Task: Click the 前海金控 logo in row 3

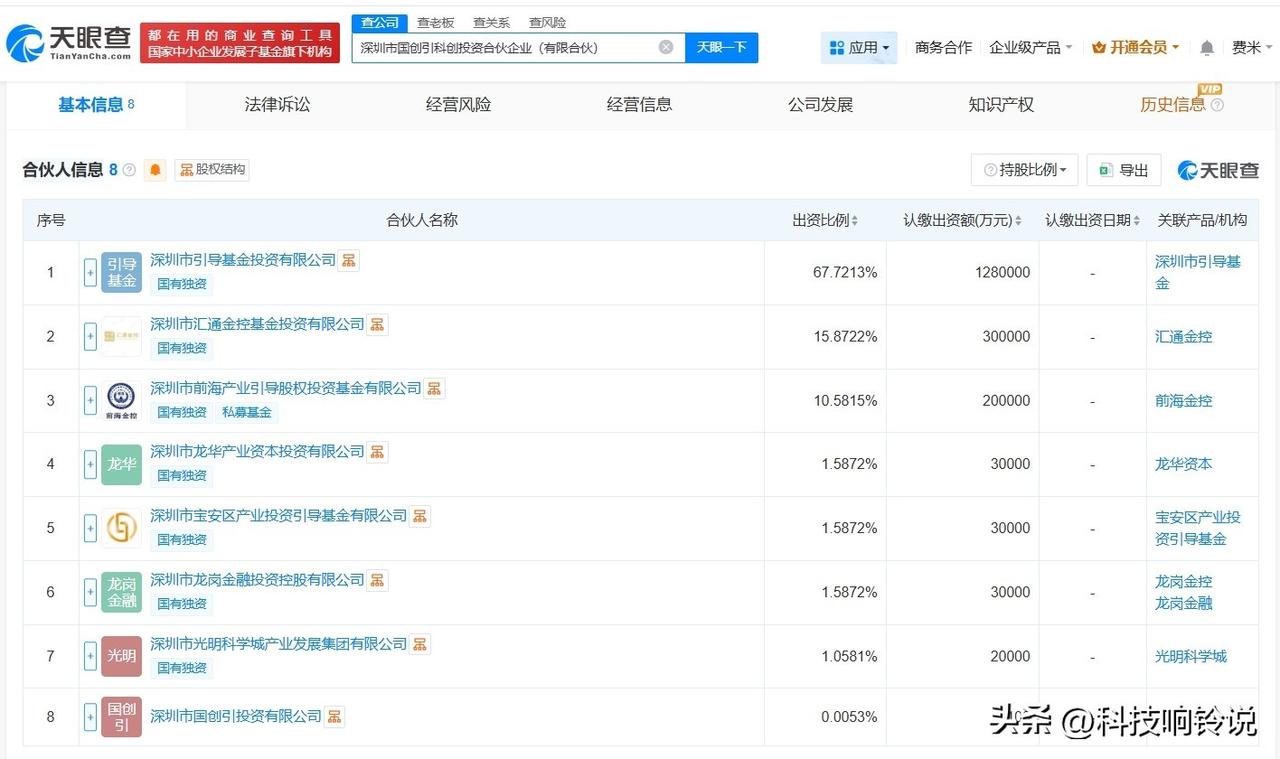Action: tap(121, 400)
